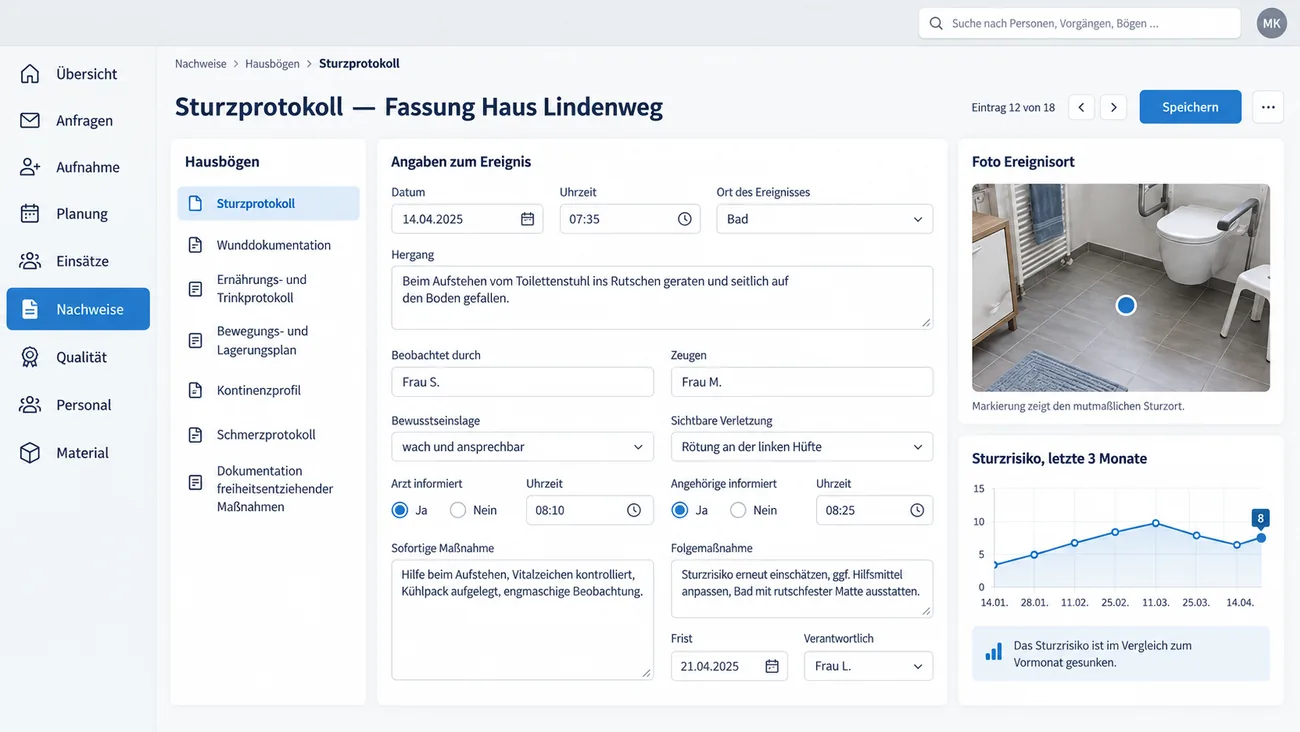Click bar chart icon in Sturzrisiko note
Screen dimensions: 1300x732
[x=993, y=652]
